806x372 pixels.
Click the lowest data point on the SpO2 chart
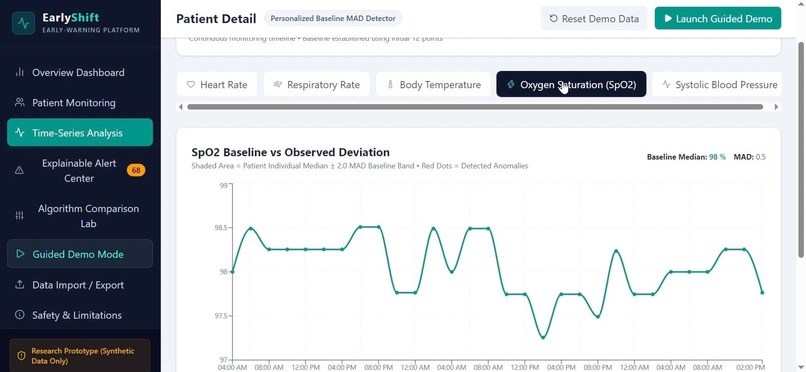tap(543, 338)
